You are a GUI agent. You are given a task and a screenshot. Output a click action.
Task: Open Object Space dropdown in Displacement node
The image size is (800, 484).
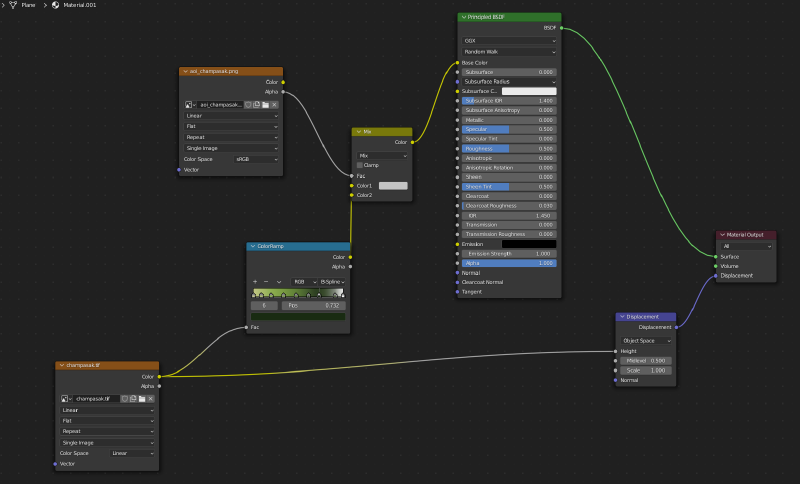point(646,340)
